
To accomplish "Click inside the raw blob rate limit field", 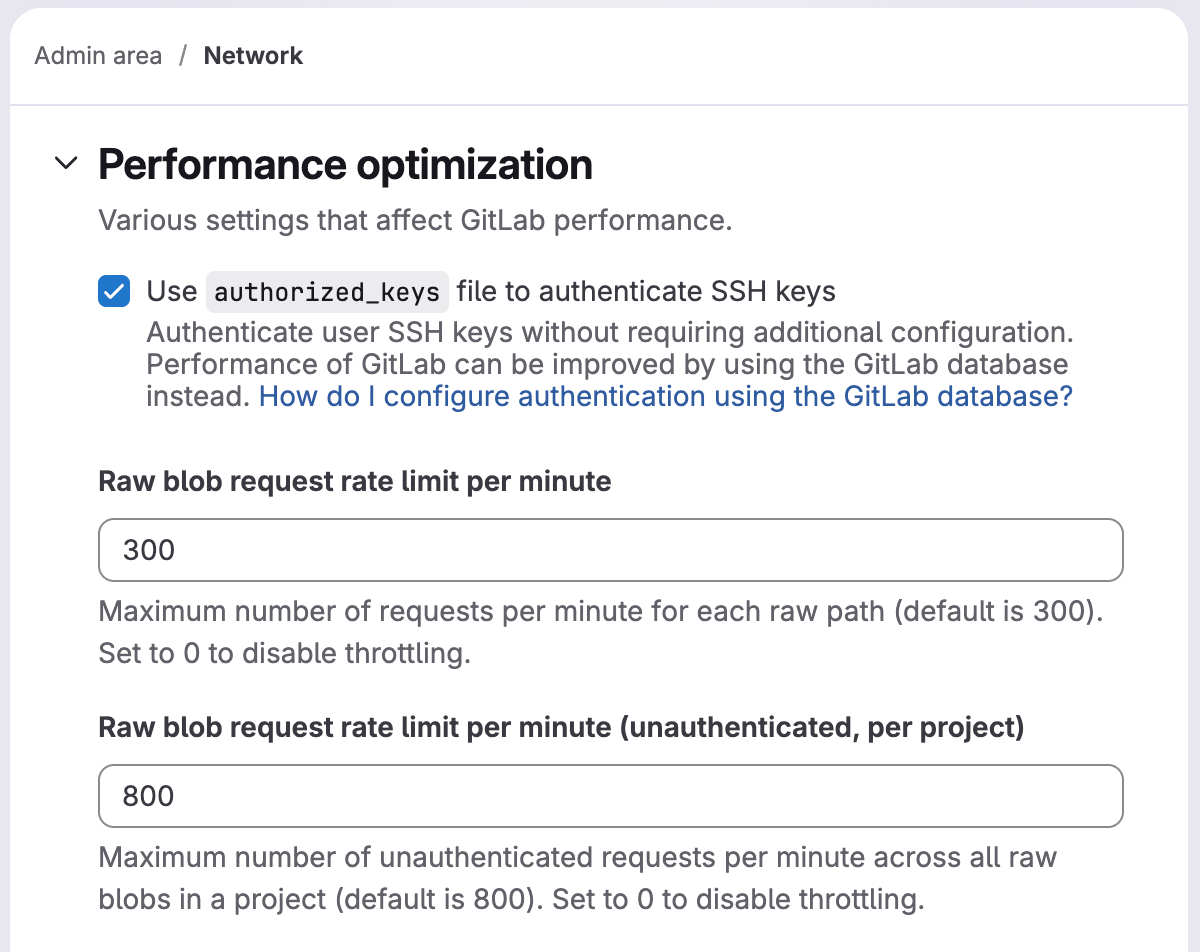I will [610, 549].
